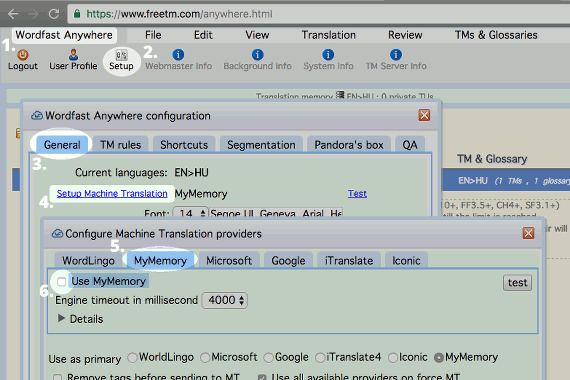Open System Info icon
Screen dimensions: 570x380
(x=328, y=55)
